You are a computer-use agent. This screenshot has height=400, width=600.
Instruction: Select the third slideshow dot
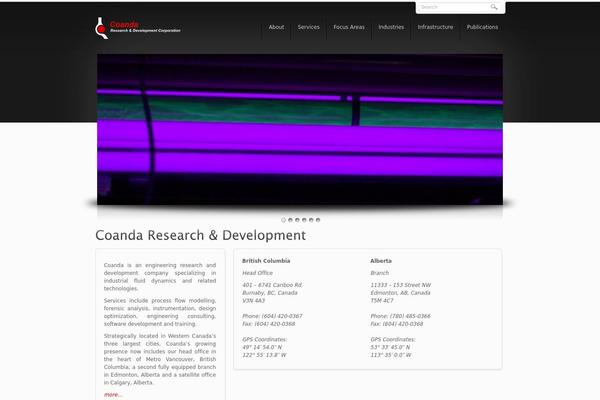(x=297, y=220)
